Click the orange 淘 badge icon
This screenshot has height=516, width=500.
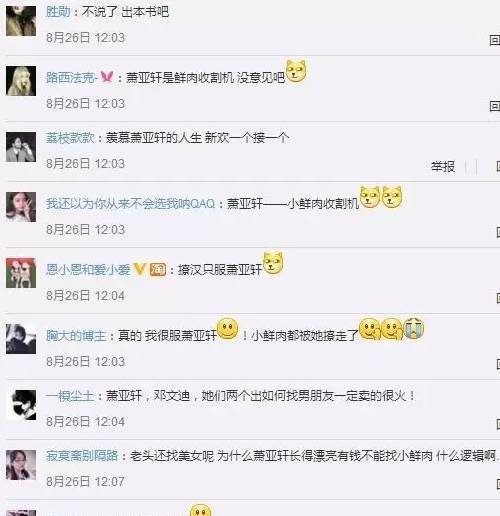[x=157, y=269]
